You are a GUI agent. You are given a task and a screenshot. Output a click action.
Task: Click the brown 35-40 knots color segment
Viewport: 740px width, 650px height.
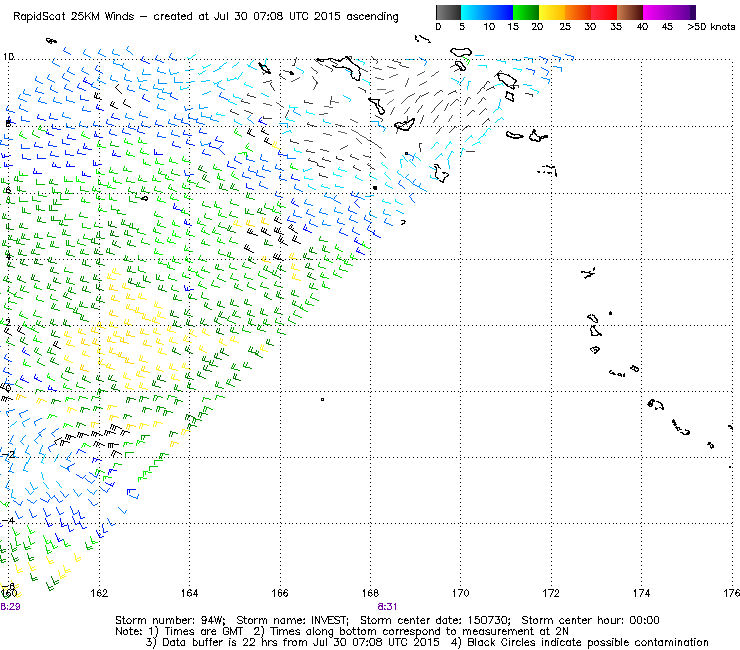tap(630, 12)
